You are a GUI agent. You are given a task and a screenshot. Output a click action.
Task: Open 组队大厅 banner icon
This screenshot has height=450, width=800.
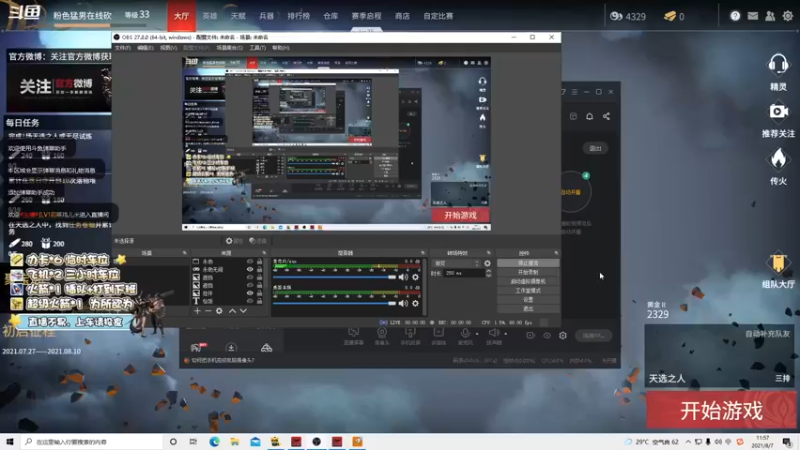[778, 263]
